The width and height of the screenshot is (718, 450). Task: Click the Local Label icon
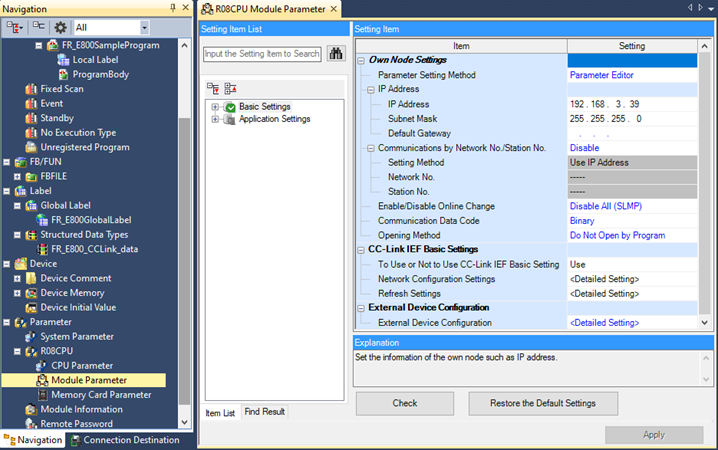tap(63, 60)
